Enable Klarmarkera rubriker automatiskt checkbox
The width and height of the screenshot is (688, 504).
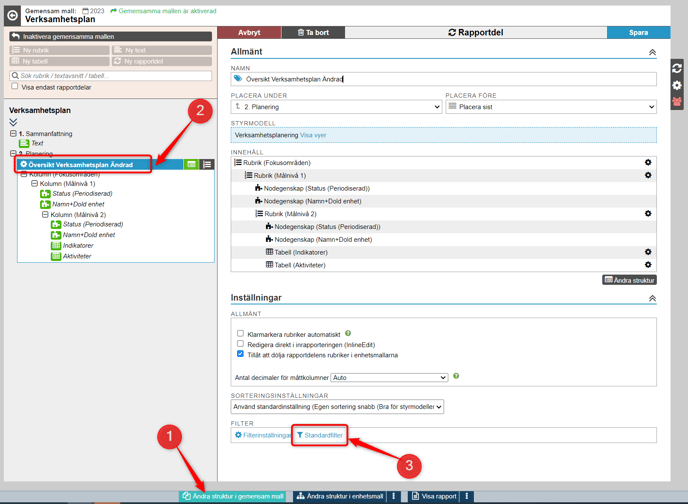[240, 334]
